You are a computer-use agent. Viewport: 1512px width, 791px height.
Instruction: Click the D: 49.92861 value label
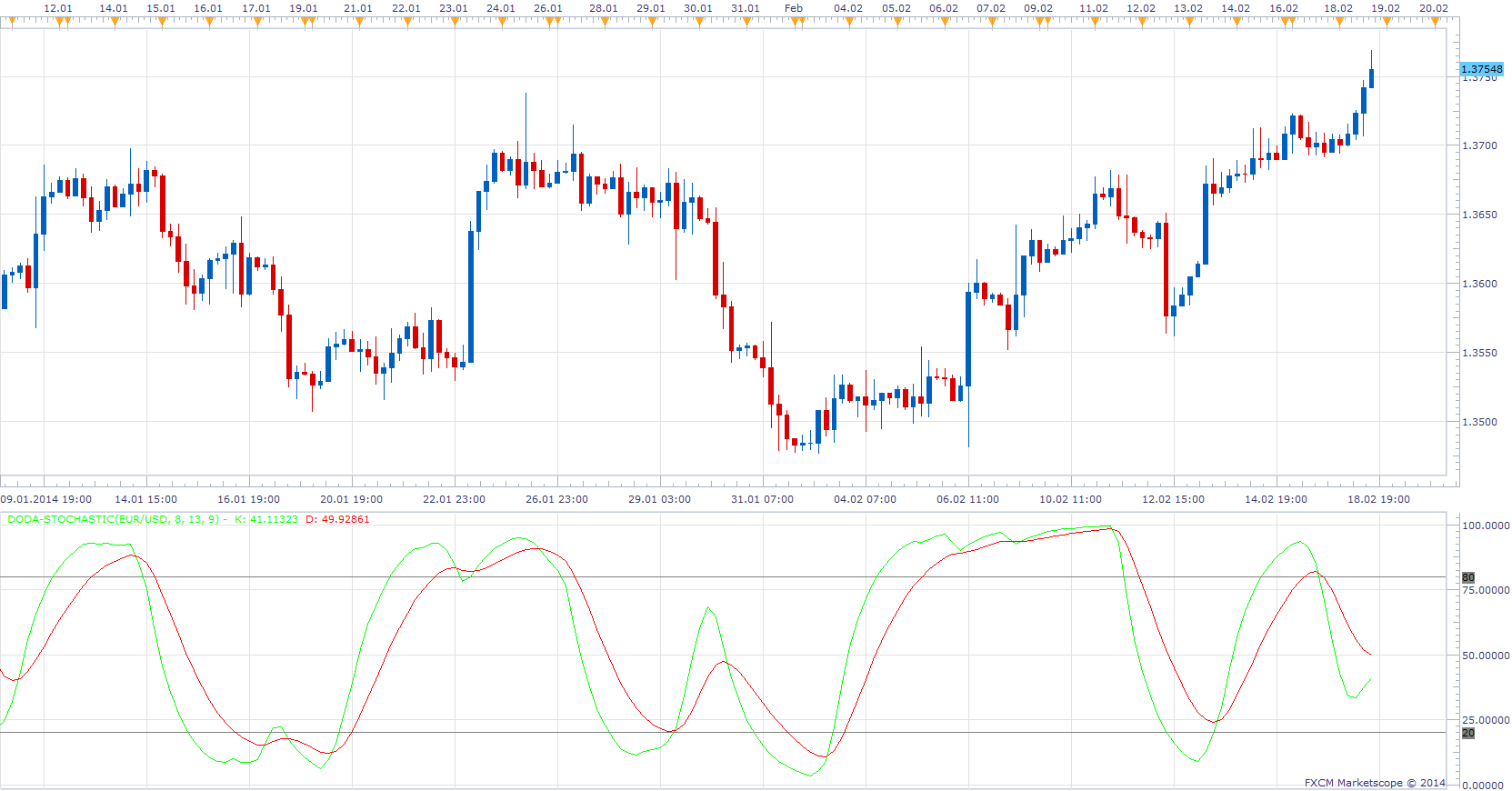[337, 519]
